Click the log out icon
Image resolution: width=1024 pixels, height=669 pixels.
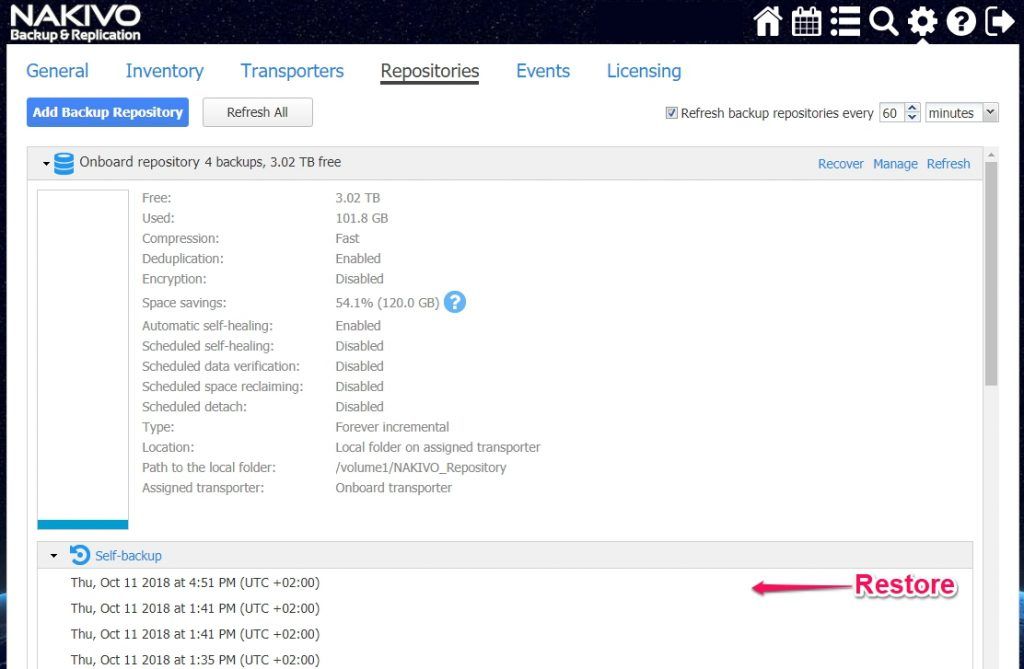click(x=999, y=21)
